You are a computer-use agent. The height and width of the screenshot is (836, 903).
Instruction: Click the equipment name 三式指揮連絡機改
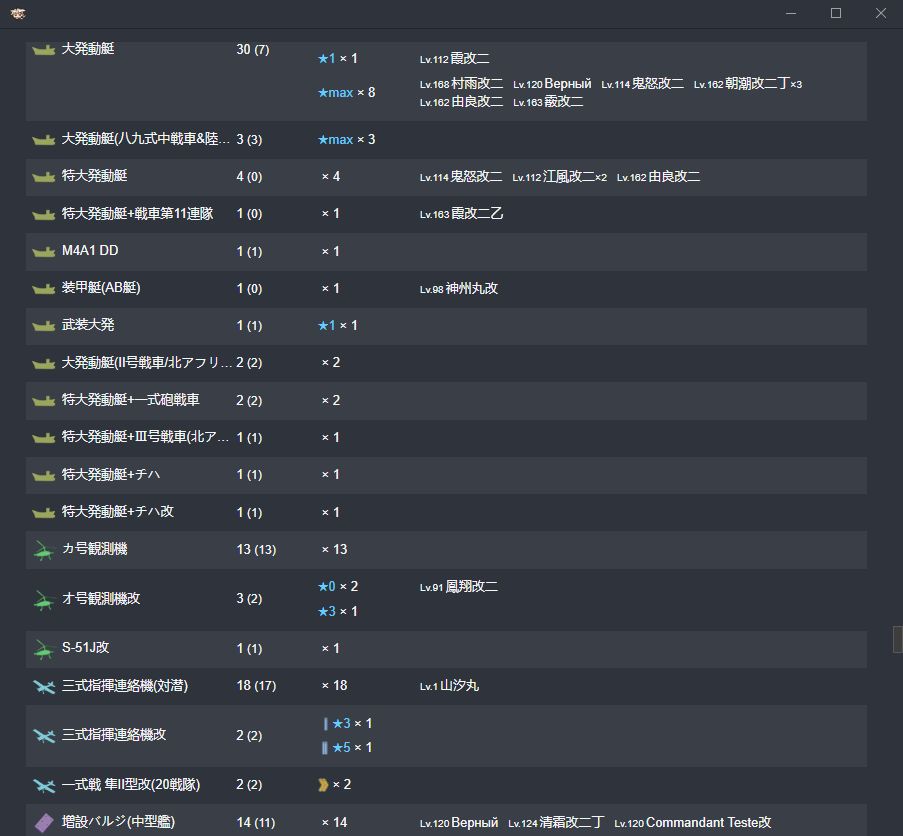pos(113,735)
